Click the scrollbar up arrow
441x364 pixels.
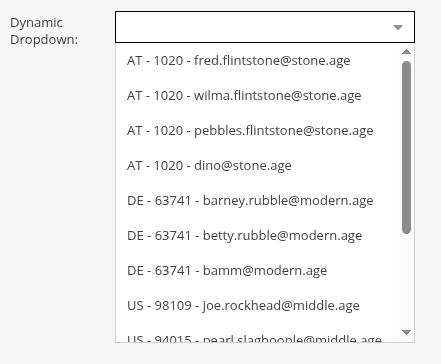coord(406,52)
